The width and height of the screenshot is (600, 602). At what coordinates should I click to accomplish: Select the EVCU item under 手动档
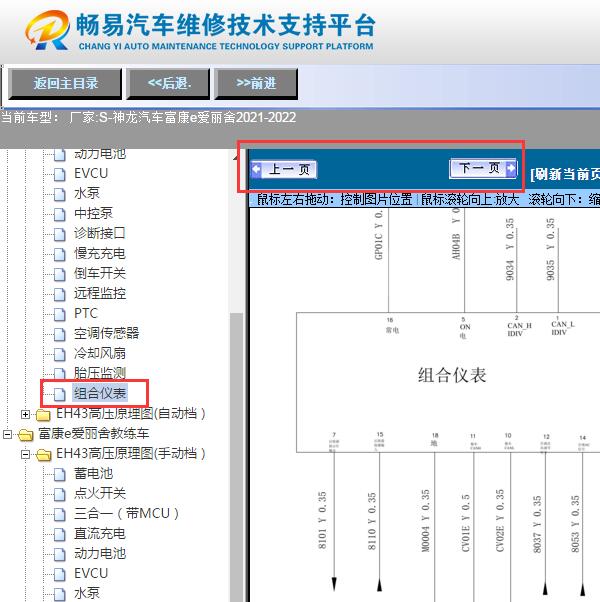click(91, 574)
